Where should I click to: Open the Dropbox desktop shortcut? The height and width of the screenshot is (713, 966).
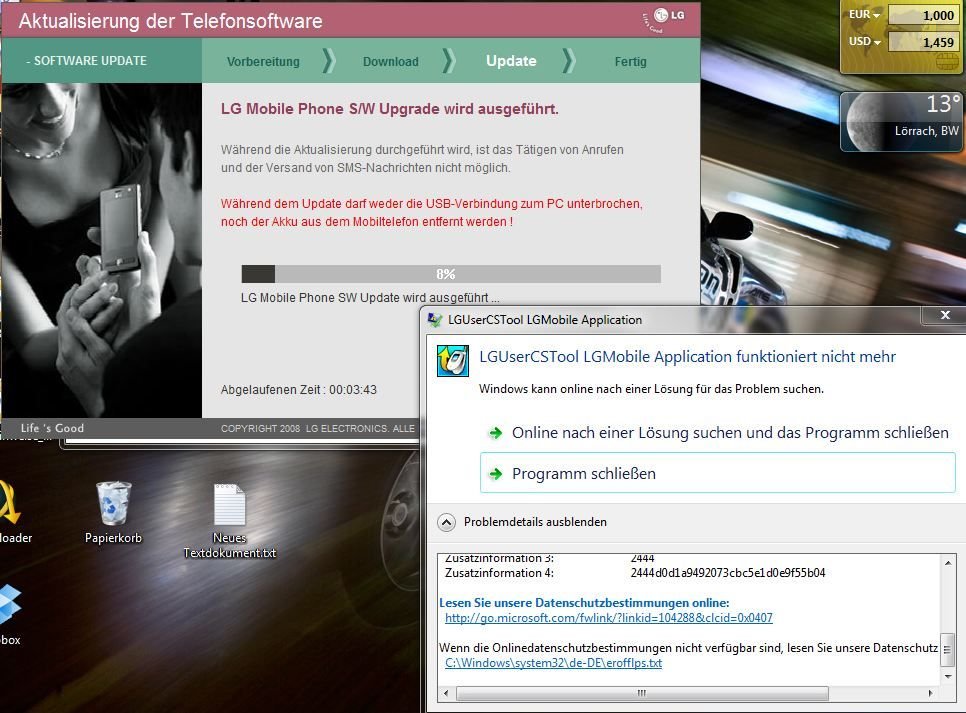point(10,613)
